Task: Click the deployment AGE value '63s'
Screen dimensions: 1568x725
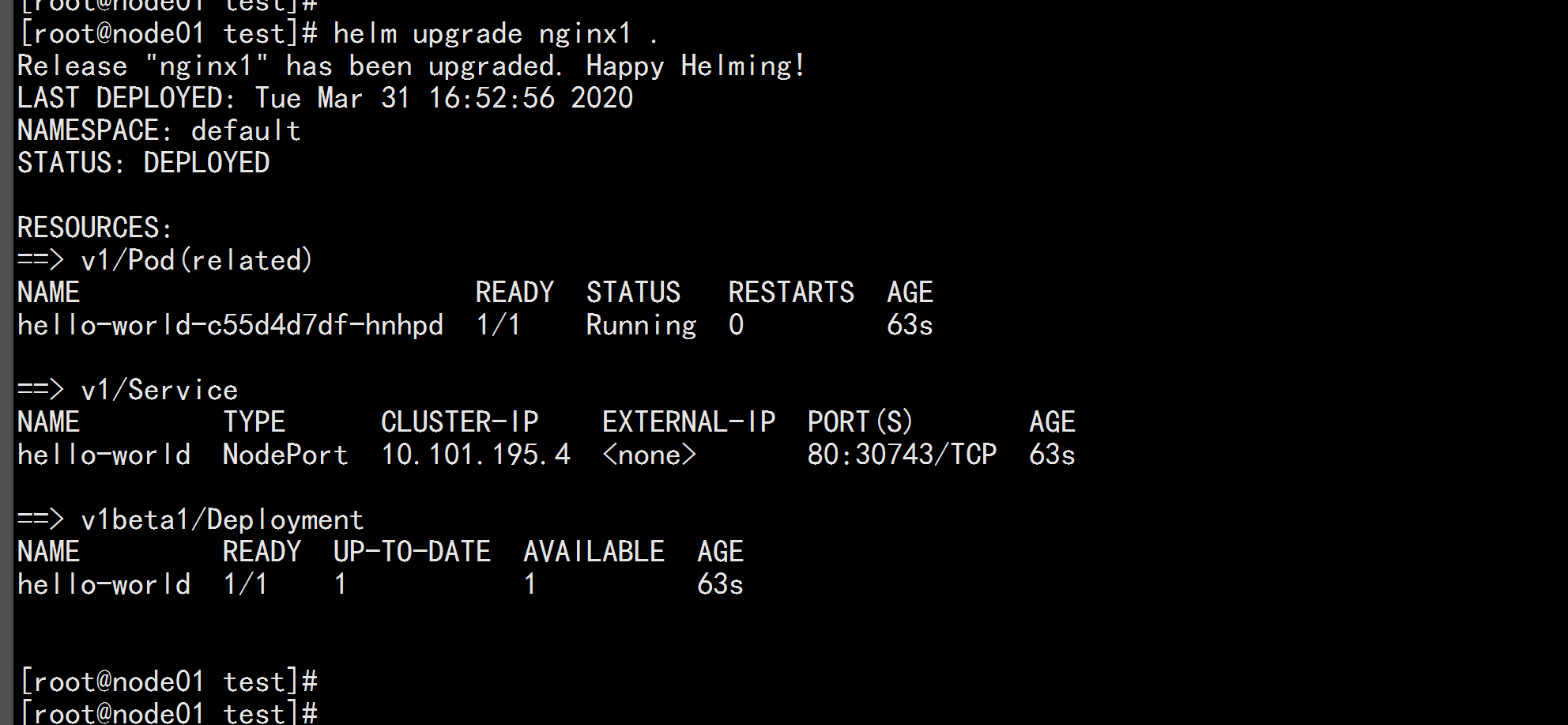Action: 720,584
